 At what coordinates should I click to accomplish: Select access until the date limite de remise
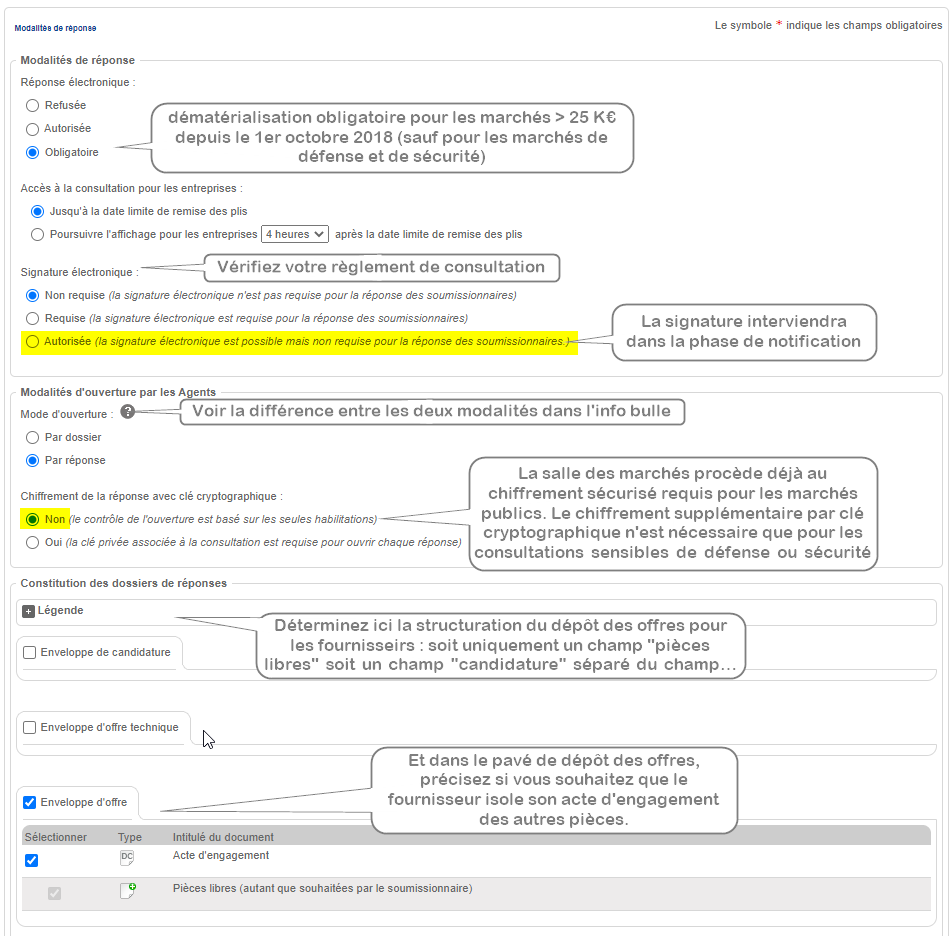pos(38,211)
